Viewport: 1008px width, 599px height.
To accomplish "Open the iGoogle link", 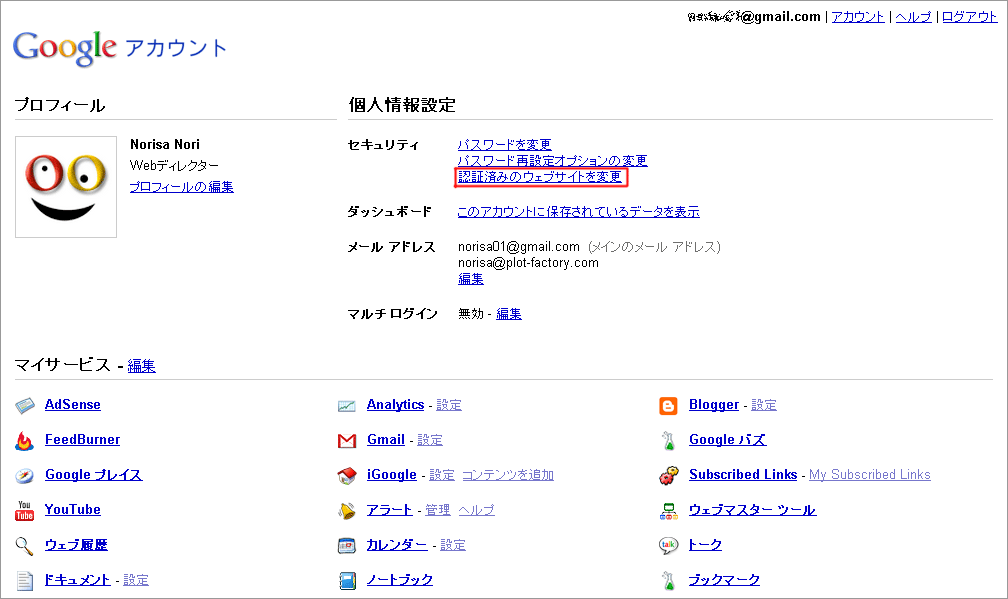I will [x=392, y=475].
